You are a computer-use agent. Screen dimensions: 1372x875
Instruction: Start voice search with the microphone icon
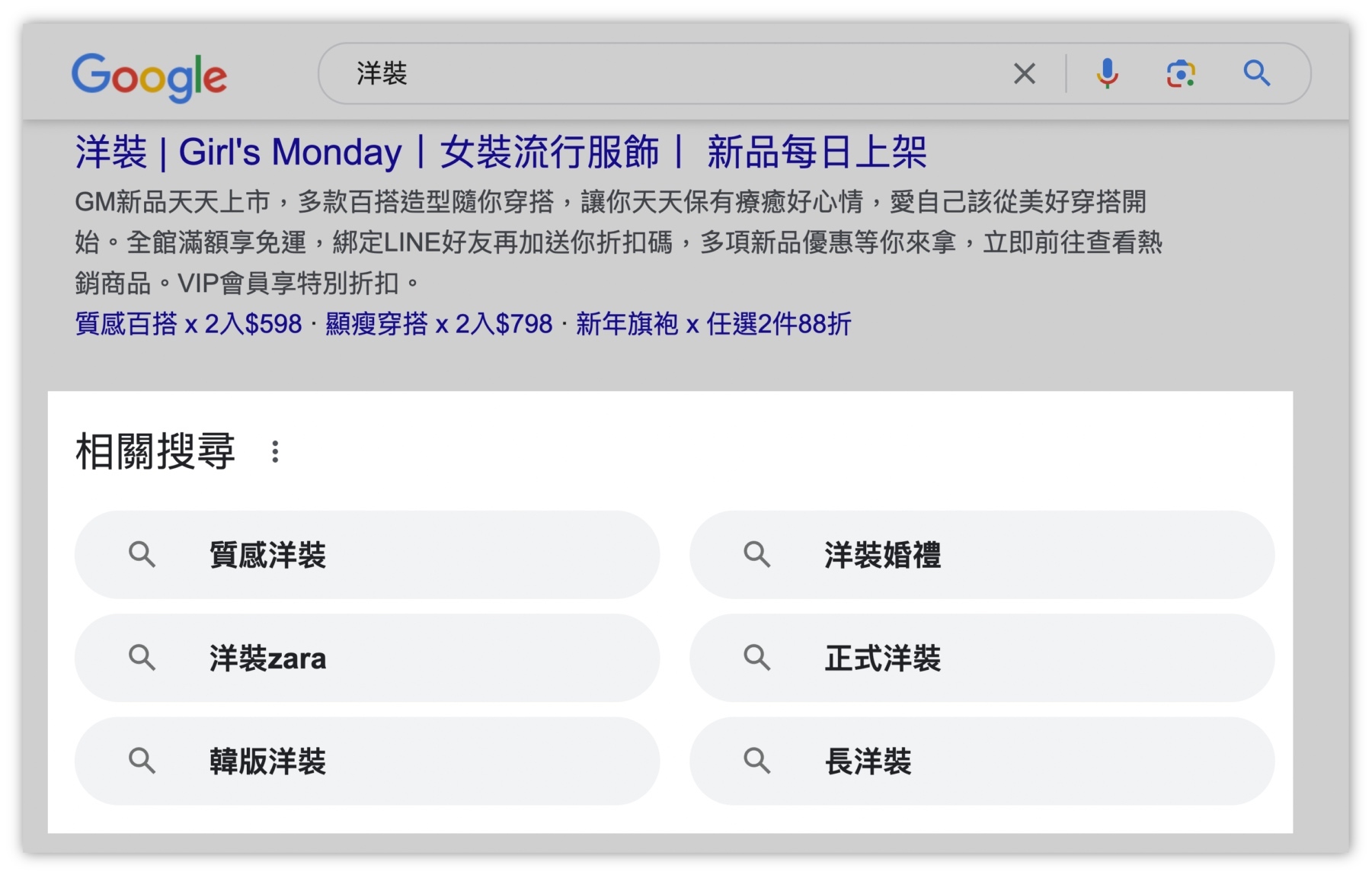[x=1107, y=74]
